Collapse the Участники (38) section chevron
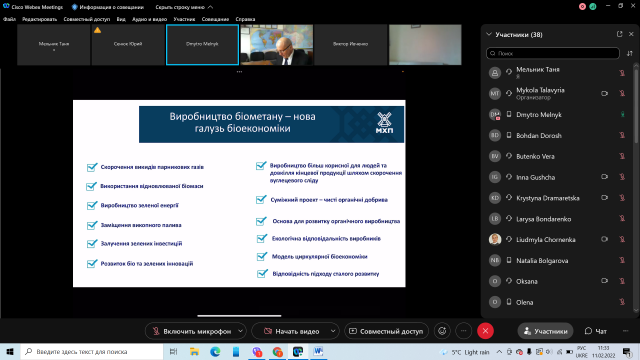 tap(489, 34)
